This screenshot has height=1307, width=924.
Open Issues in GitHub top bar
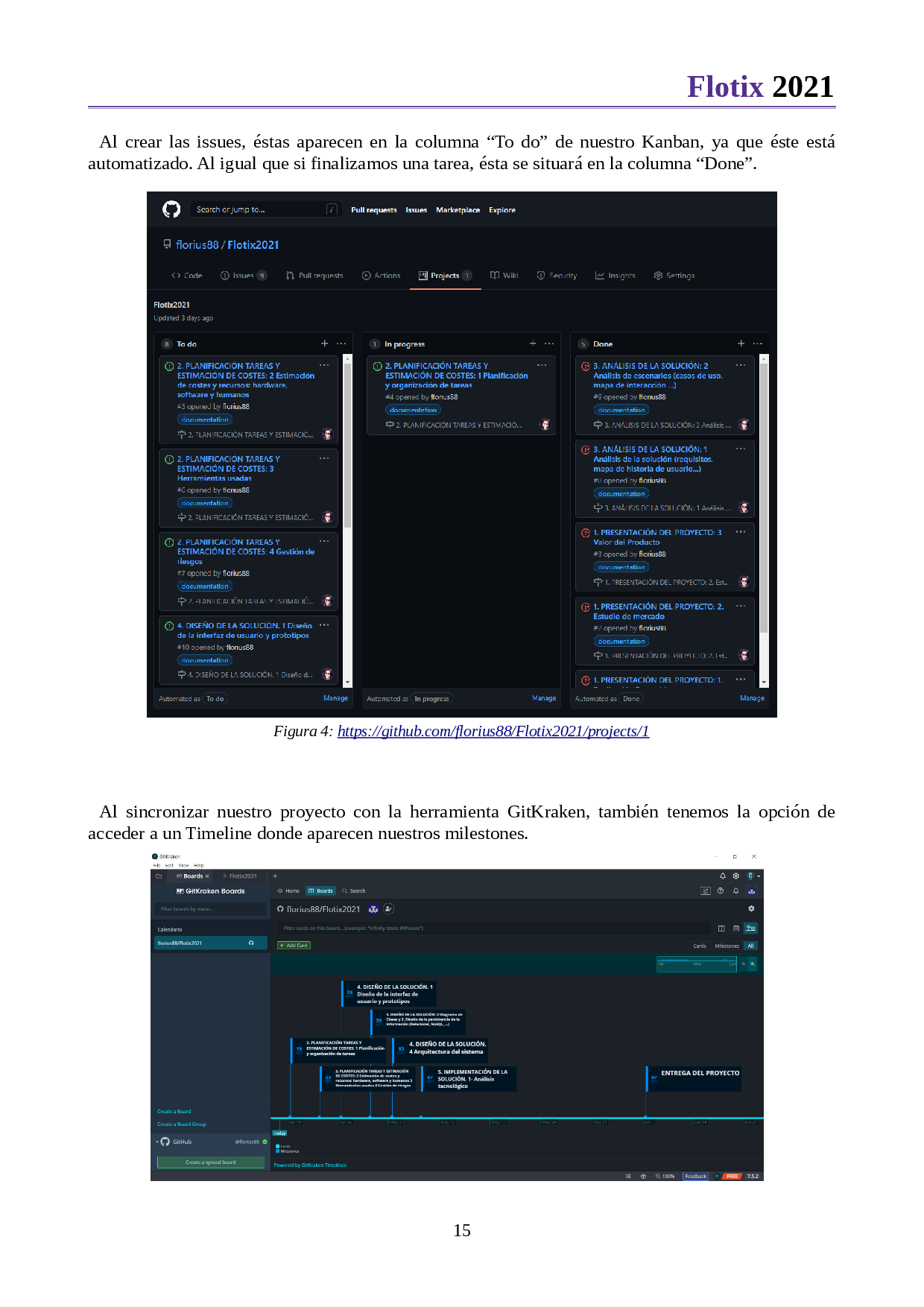pos(417,210)
